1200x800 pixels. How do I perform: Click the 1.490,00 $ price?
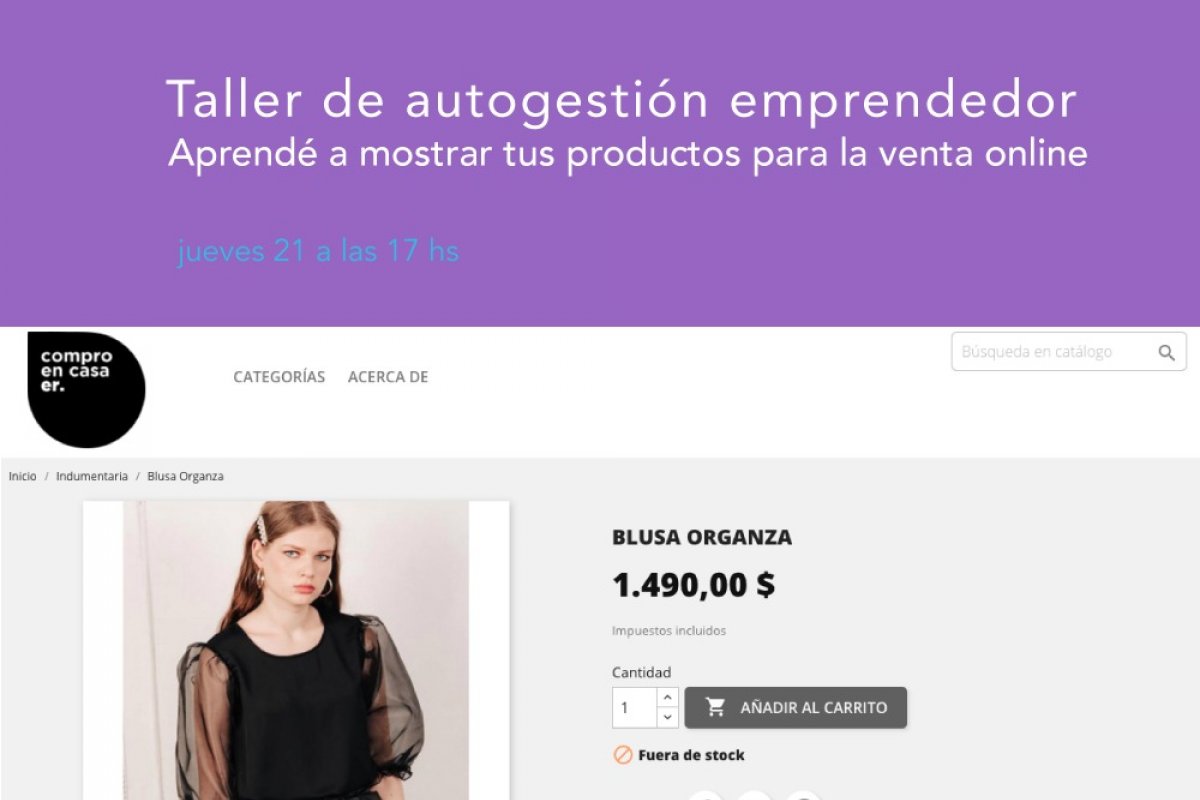[x=693, y=585]
